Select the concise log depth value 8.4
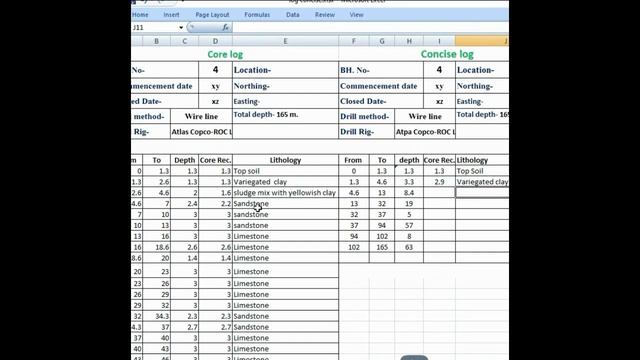This screenshot has width=640, height=360. tap(409, 193)
